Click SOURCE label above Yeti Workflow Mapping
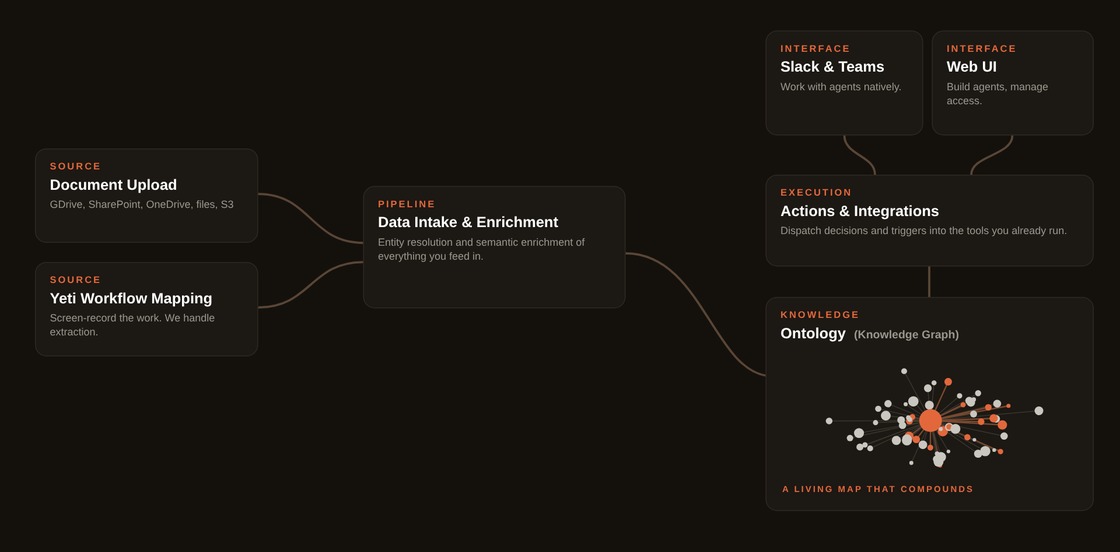This screenshot has height=552, width=1120. [76, 280]
